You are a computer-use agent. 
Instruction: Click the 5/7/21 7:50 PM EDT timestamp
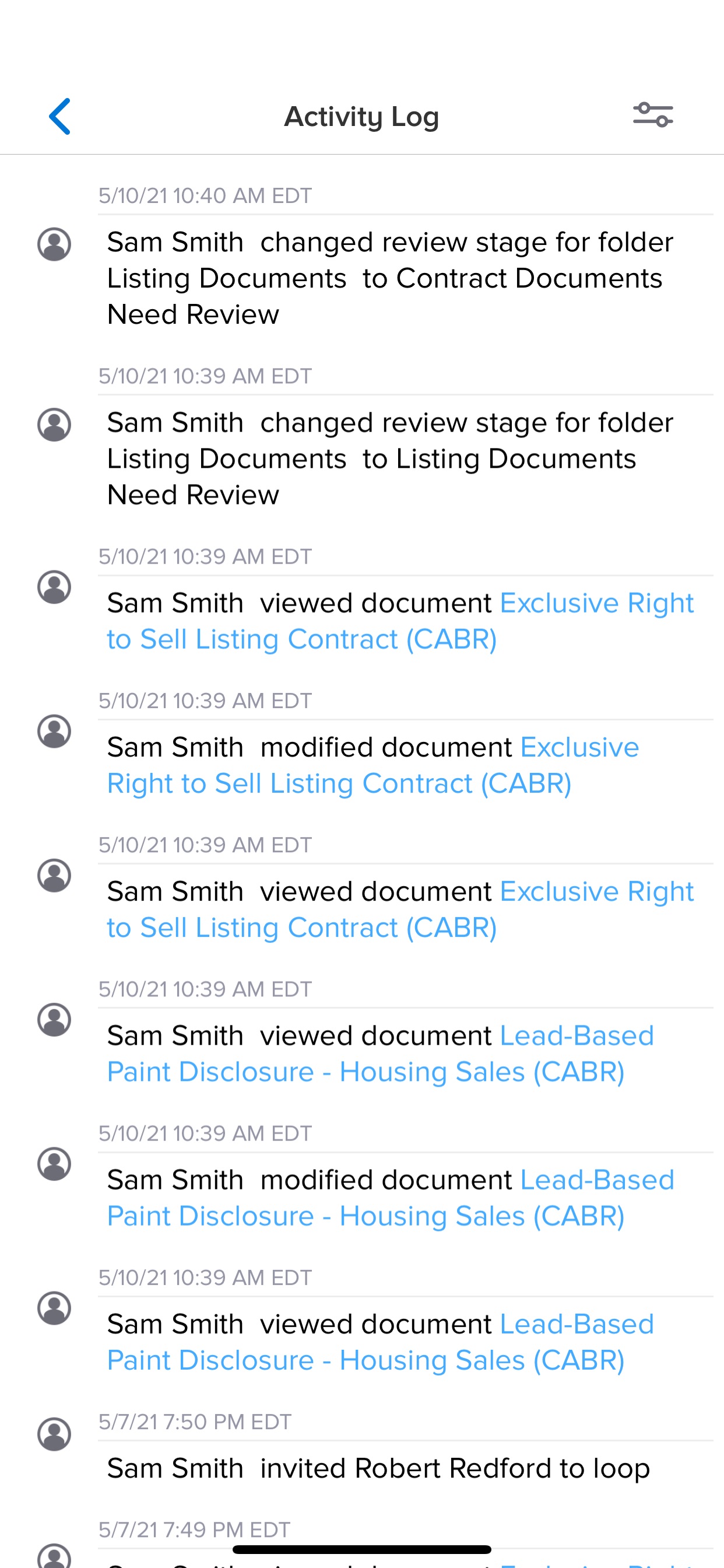(195, 1422)
